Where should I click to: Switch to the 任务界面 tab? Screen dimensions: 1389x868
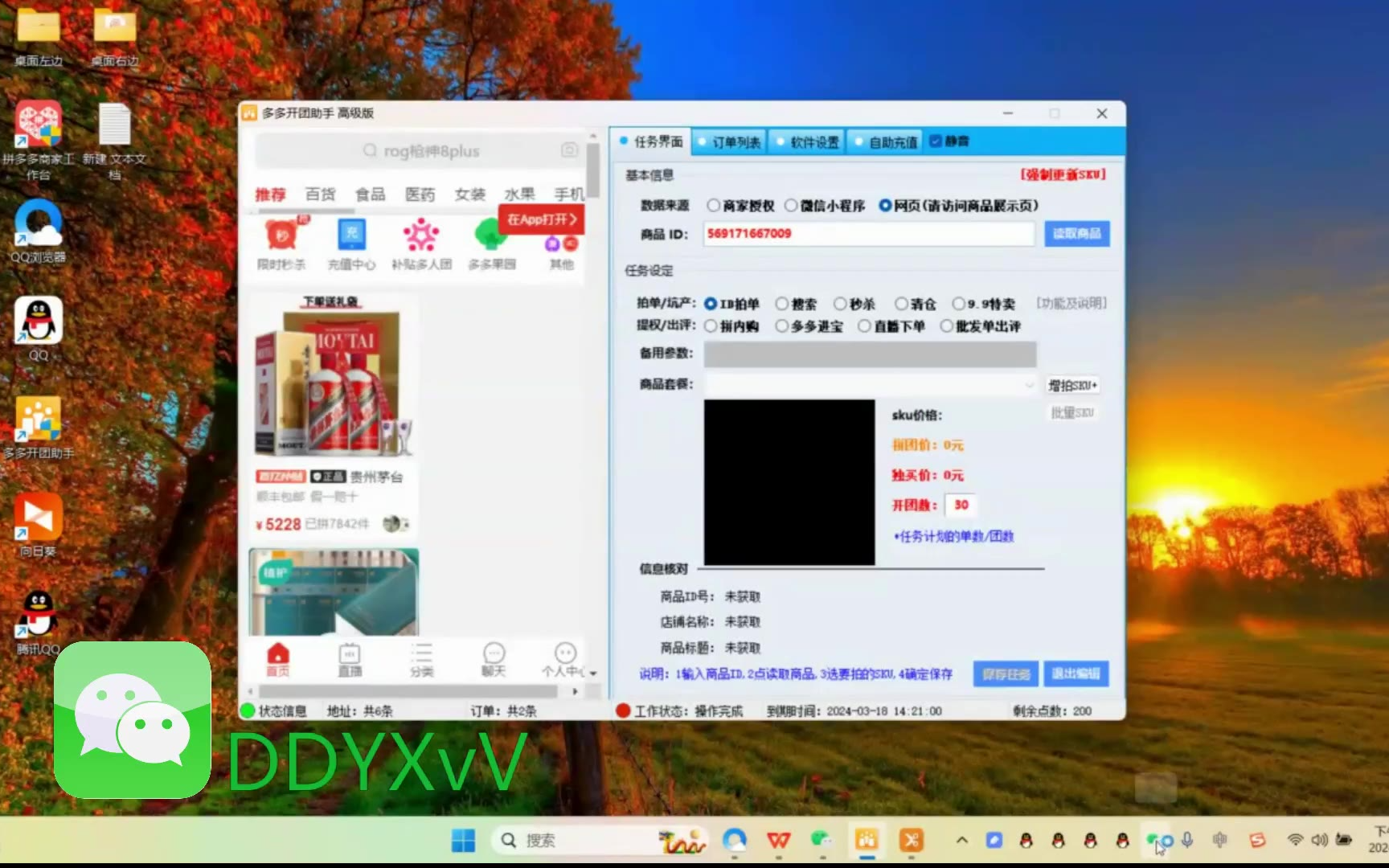click(x=651, y=141)
